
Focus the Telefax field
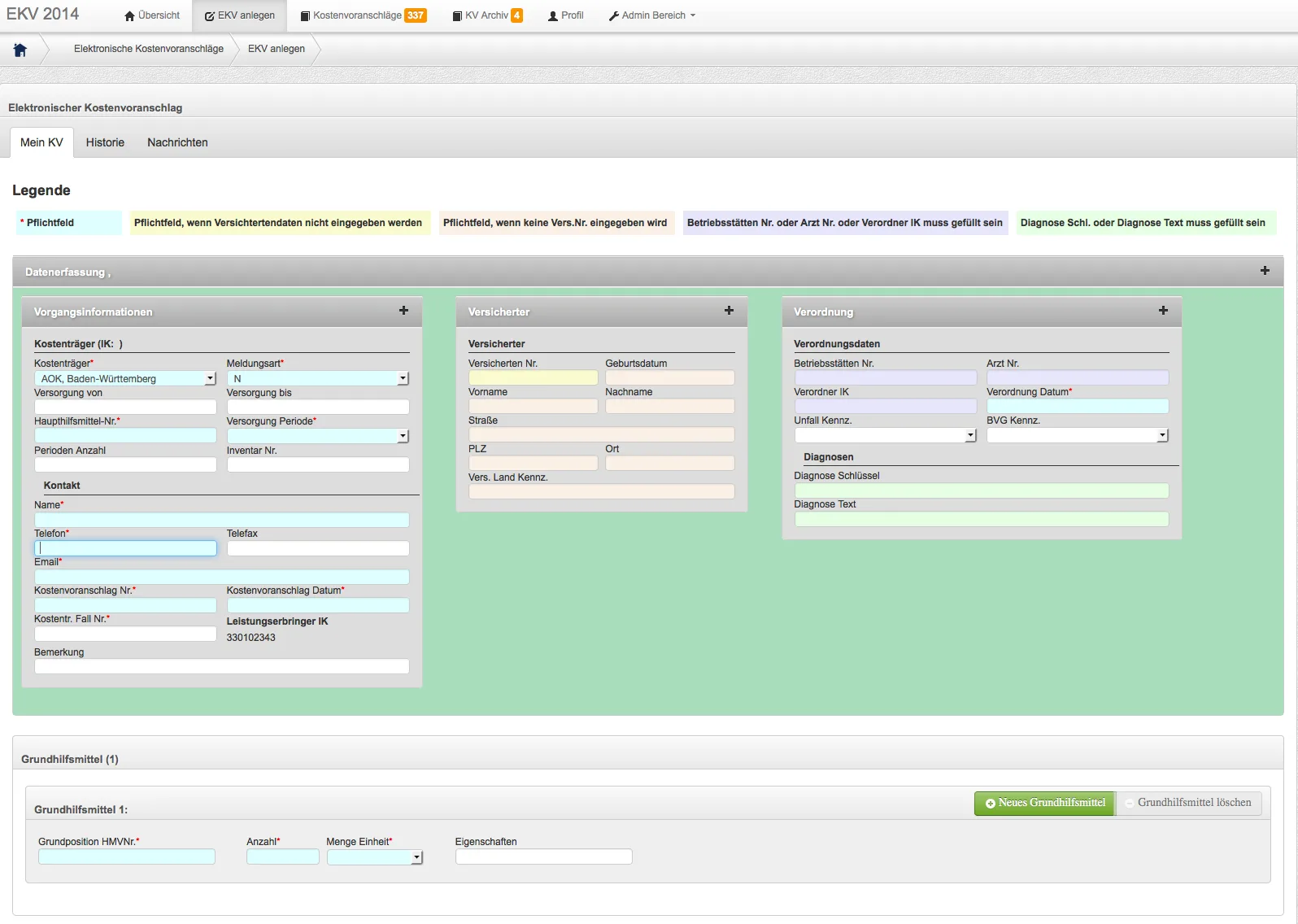pyautogui.click(x=317, y=548)
